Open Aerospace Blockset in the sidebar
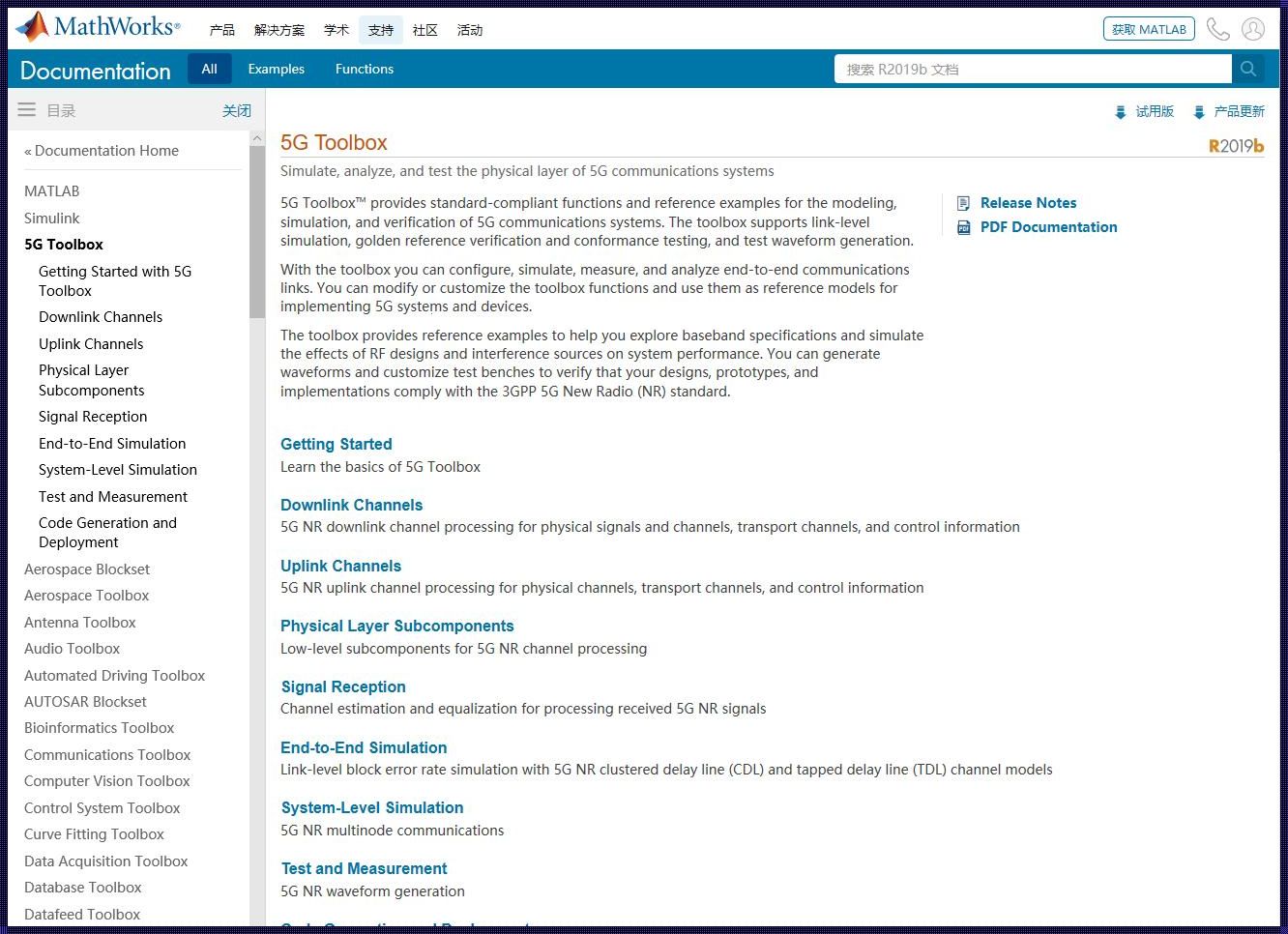Image resolution: width=1288 pixels, height=934 pixels. pyautogui.click(x=87, y=569)
